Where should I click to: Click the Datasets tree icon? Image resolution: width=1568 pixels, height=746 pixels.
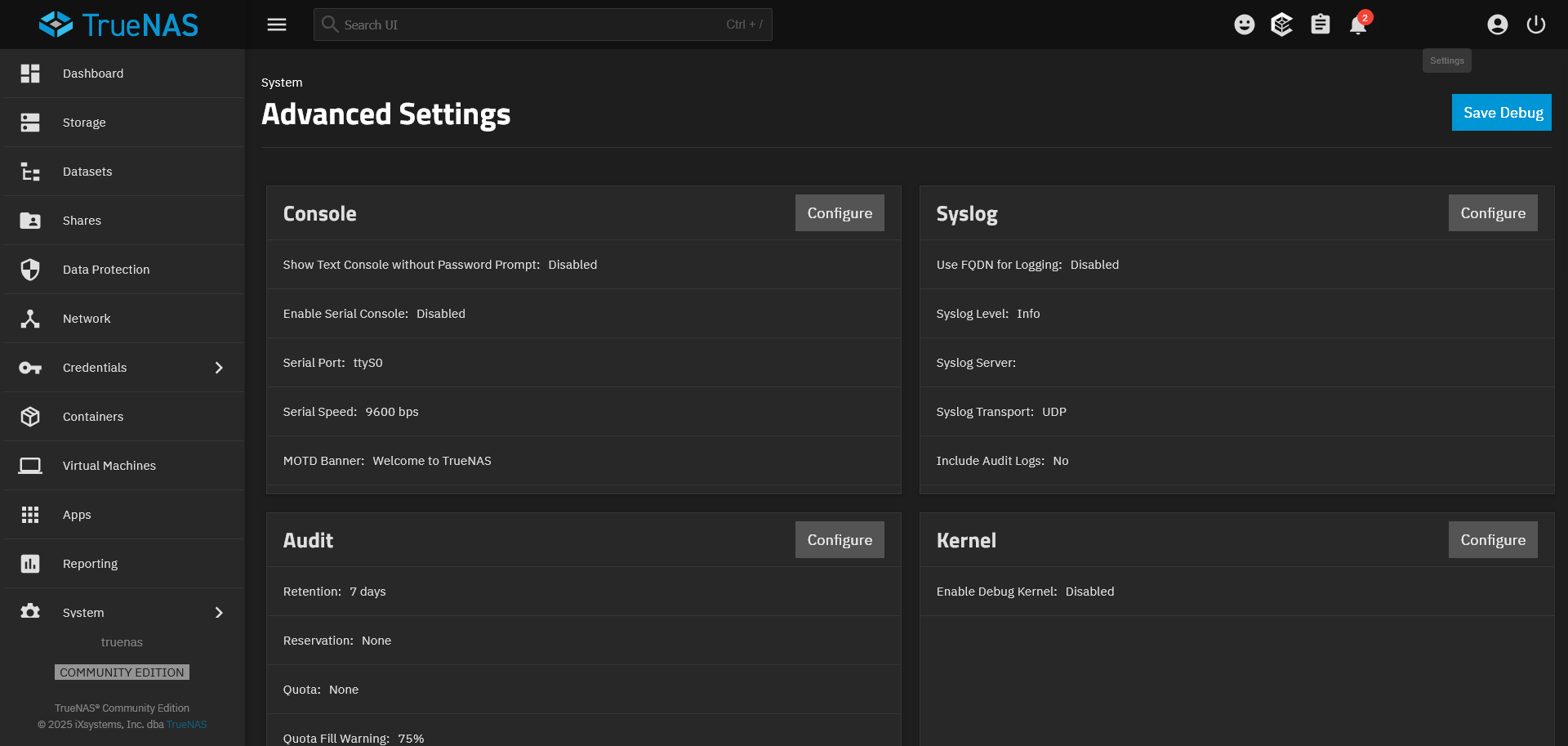[x=30, y=172]
